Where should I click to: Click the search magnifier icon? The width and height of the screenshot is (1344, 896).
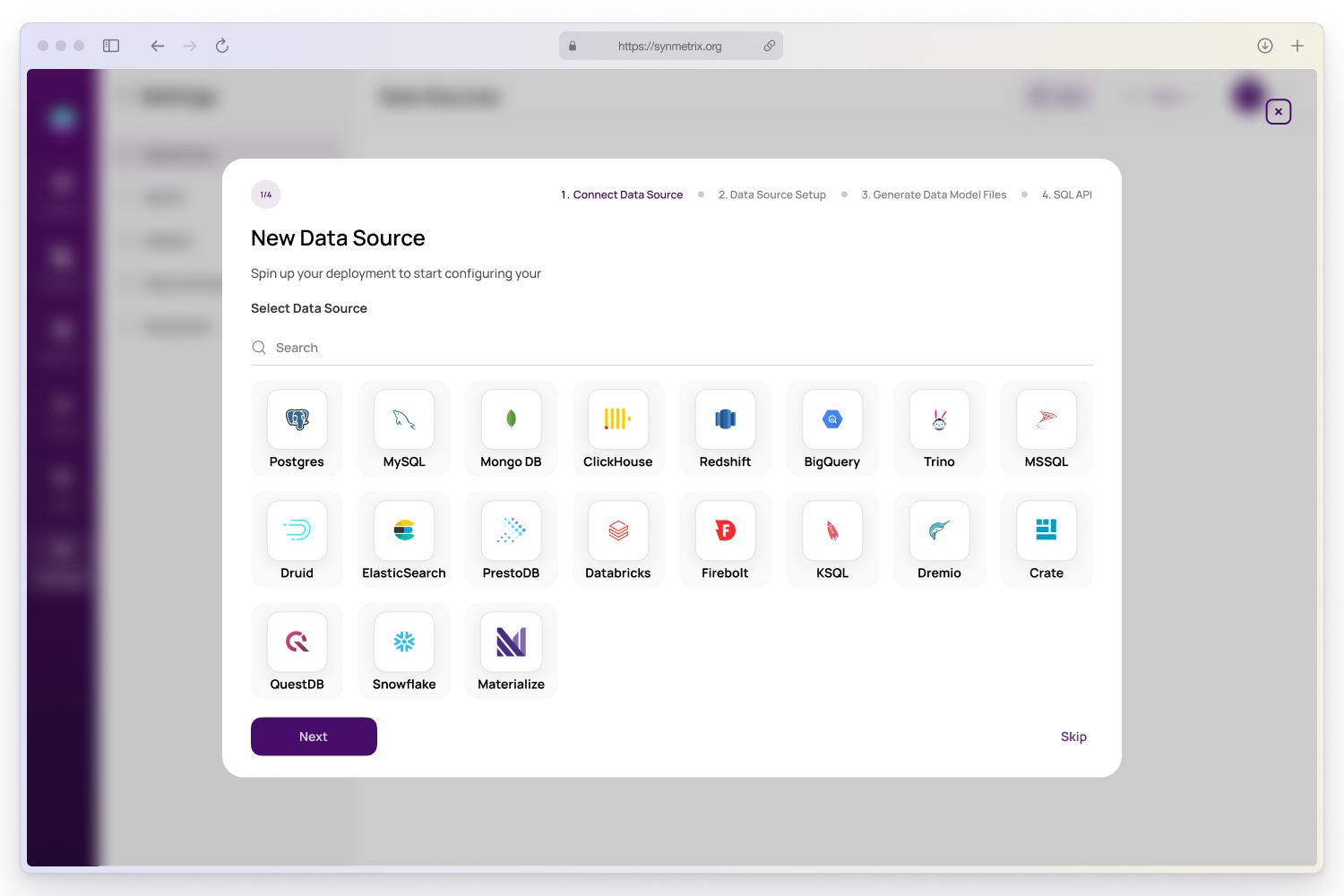coord(259,348)
